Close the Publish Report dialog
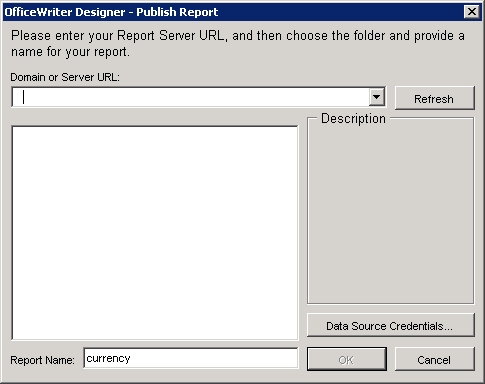Image resolution: width=485 pixels, height=384 pixels. click(472, 12)
